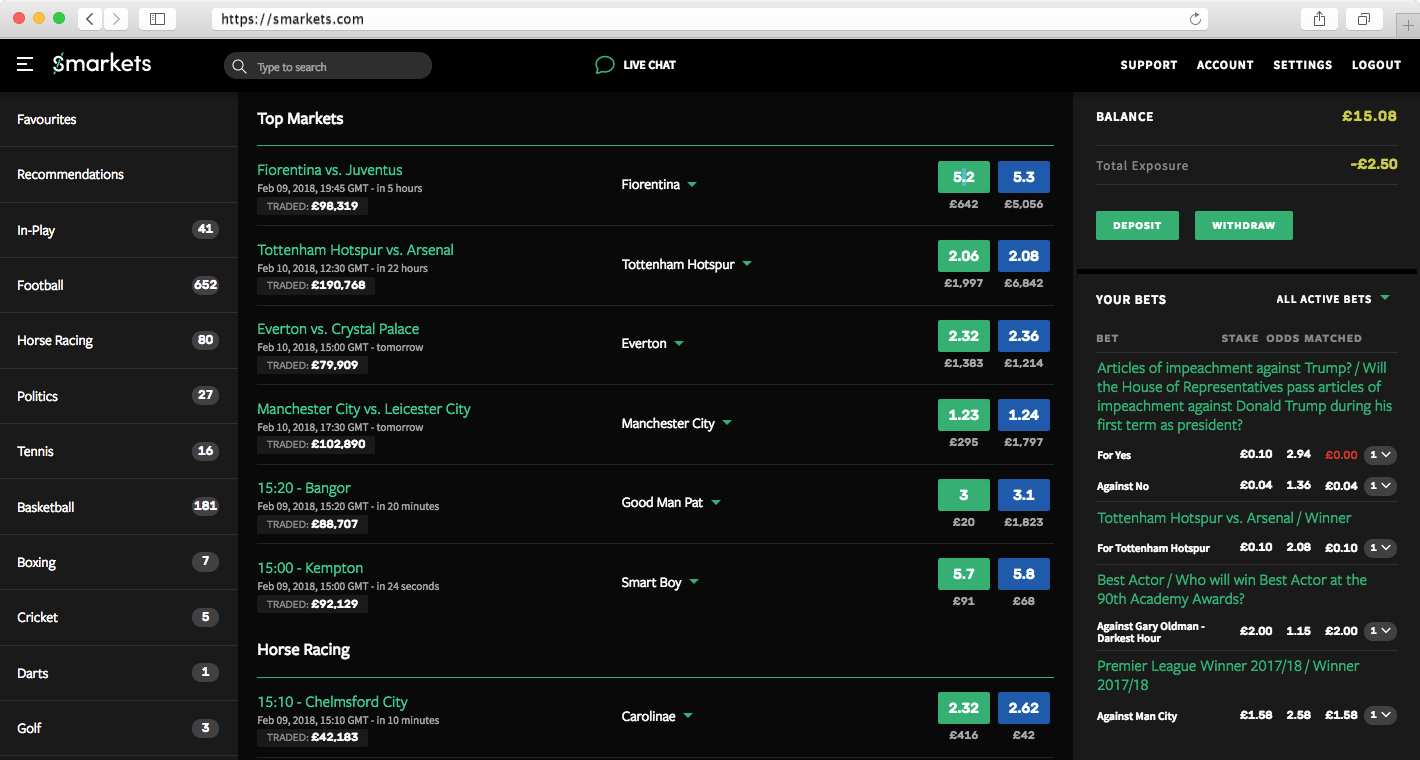1420x760 pixels.
Task: Open Fiorentina vs. Juventus market
Action: click(330, 170)
